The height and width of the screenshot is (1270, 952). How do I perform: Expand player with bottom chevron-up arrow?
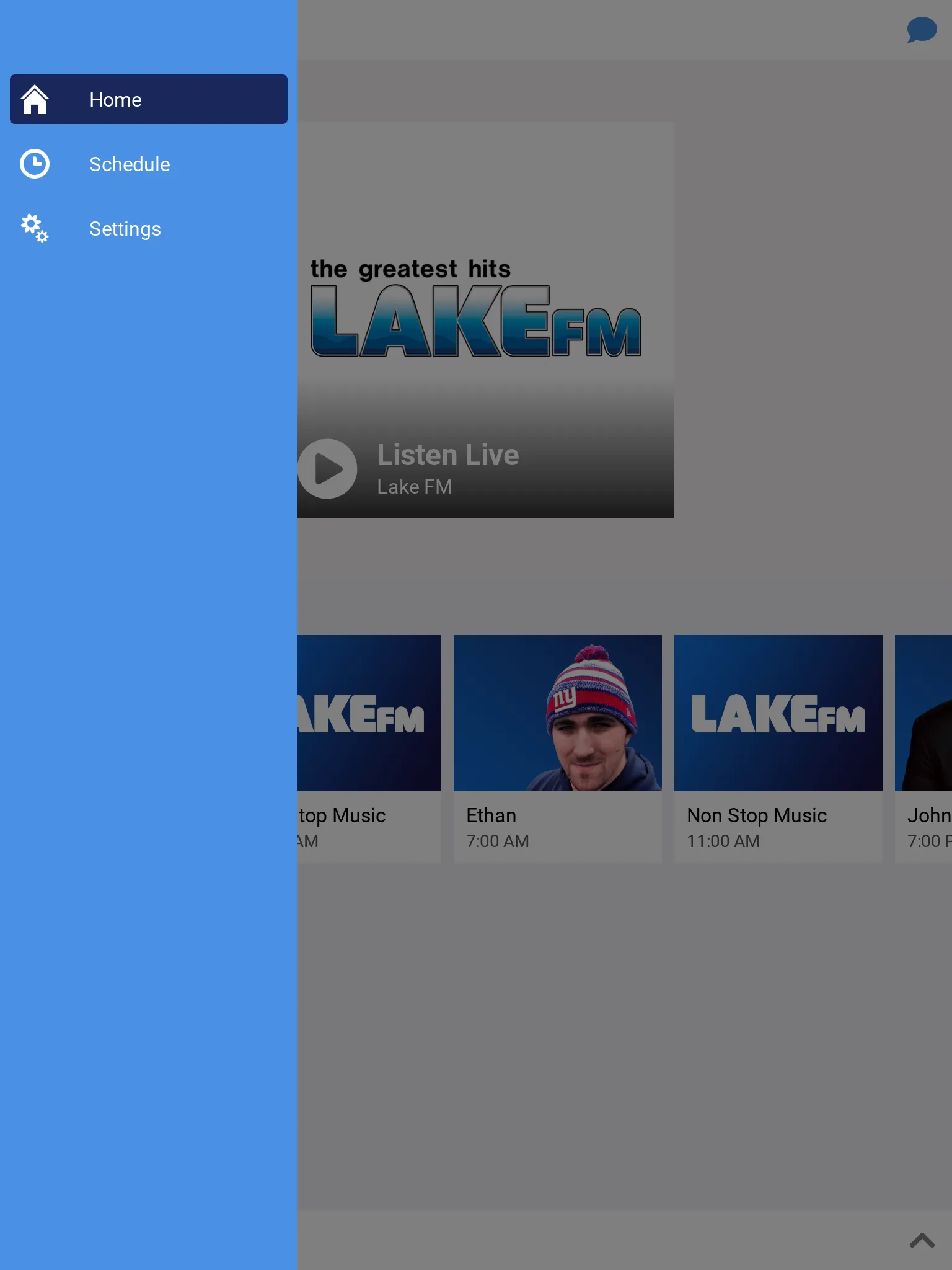[922, 1240]
